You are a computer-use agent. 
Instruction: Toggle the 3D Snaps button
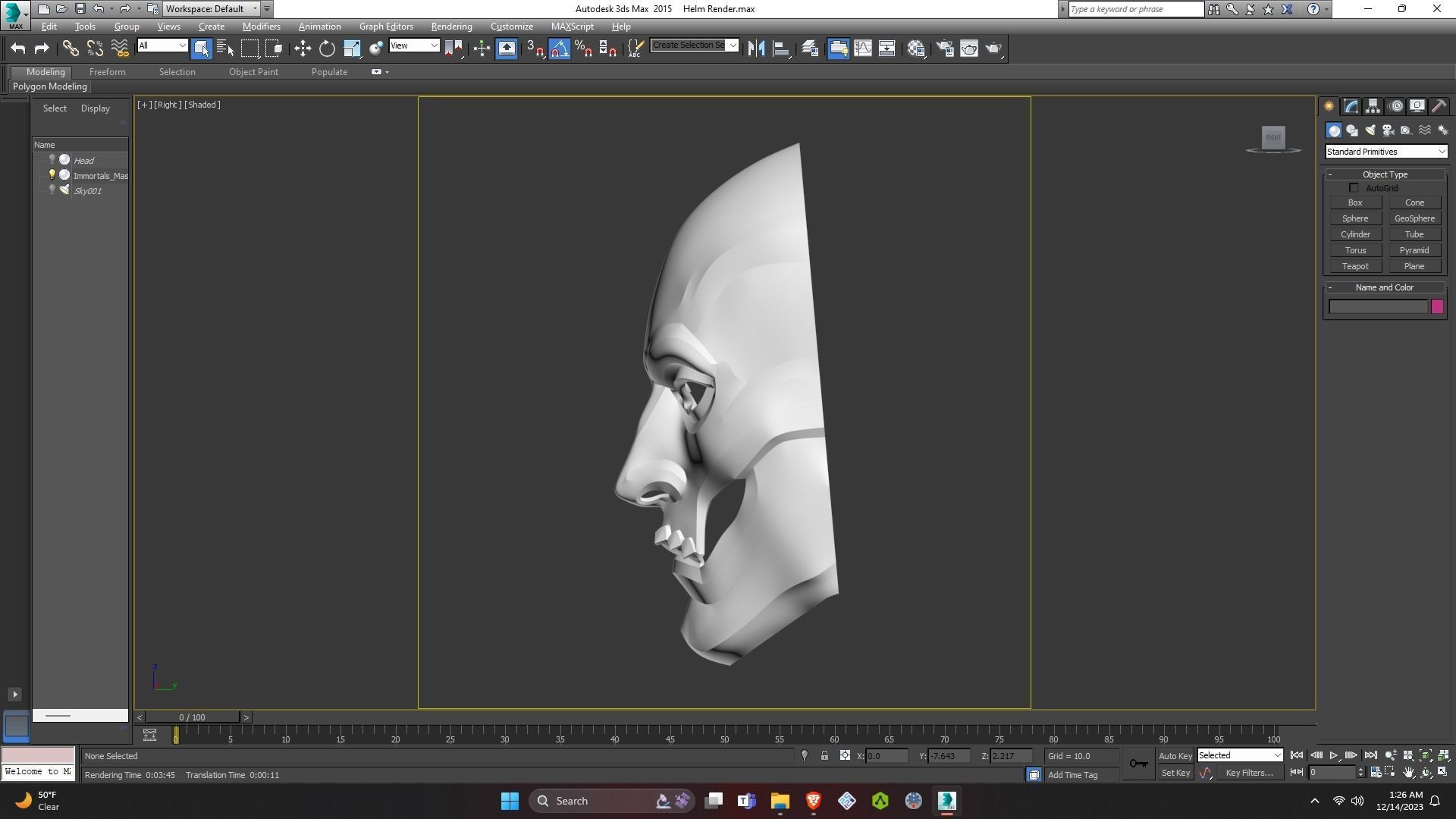(535, 49)
